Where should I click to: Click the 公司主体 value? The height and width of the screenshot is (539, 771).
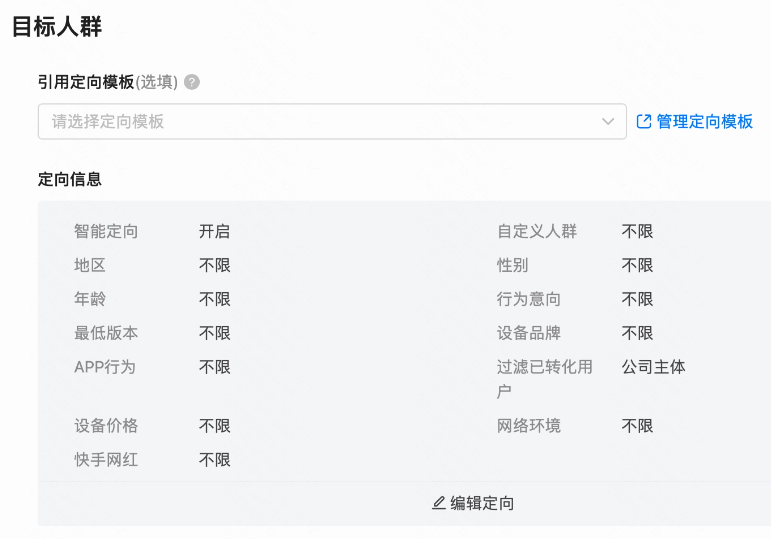pos(653,367)
